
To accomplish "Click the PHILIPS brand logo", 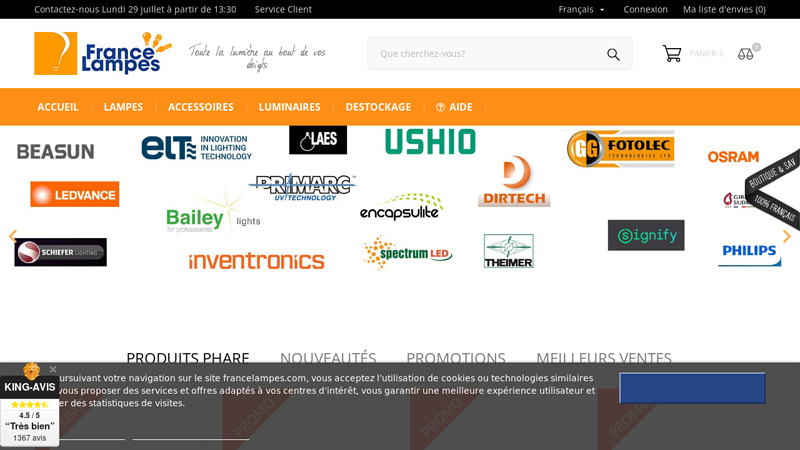I will click(x=749, y=255).
